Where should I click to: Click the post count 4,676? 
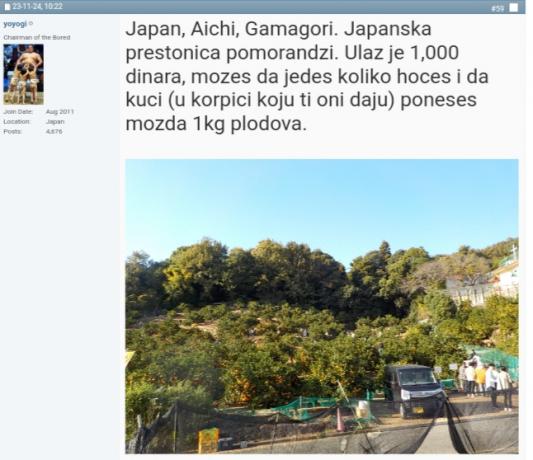pyautogui.click(x=54, y=131)
